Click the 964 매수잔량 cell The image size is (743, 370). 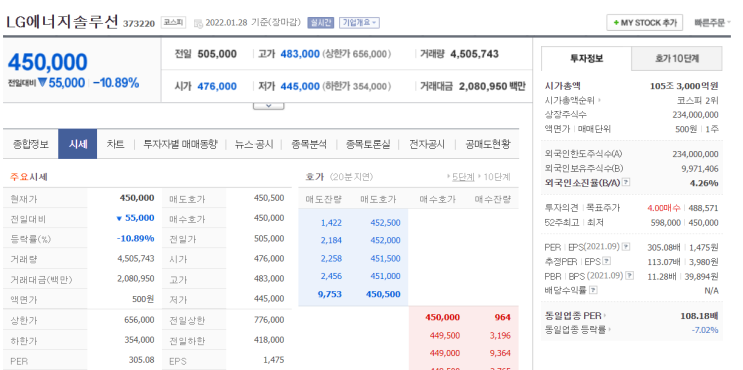[503, 317]
